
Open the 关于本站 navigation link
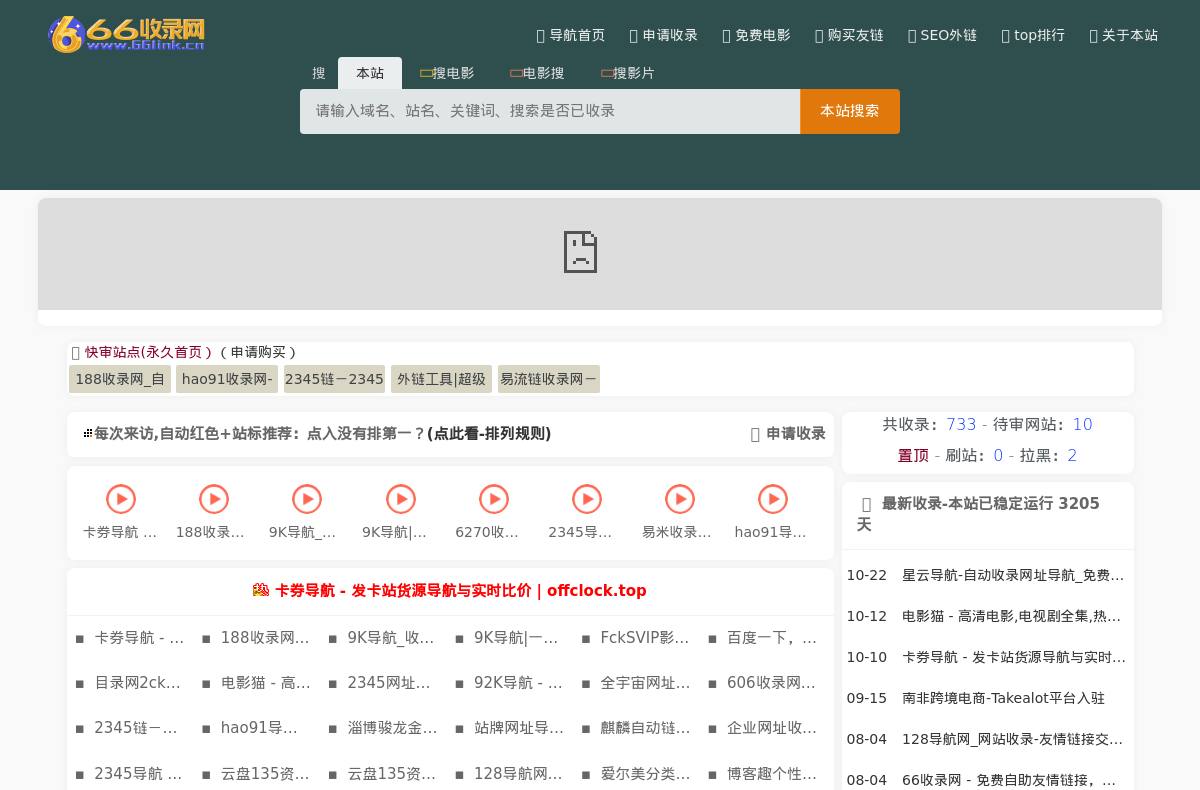[1124, 35]
